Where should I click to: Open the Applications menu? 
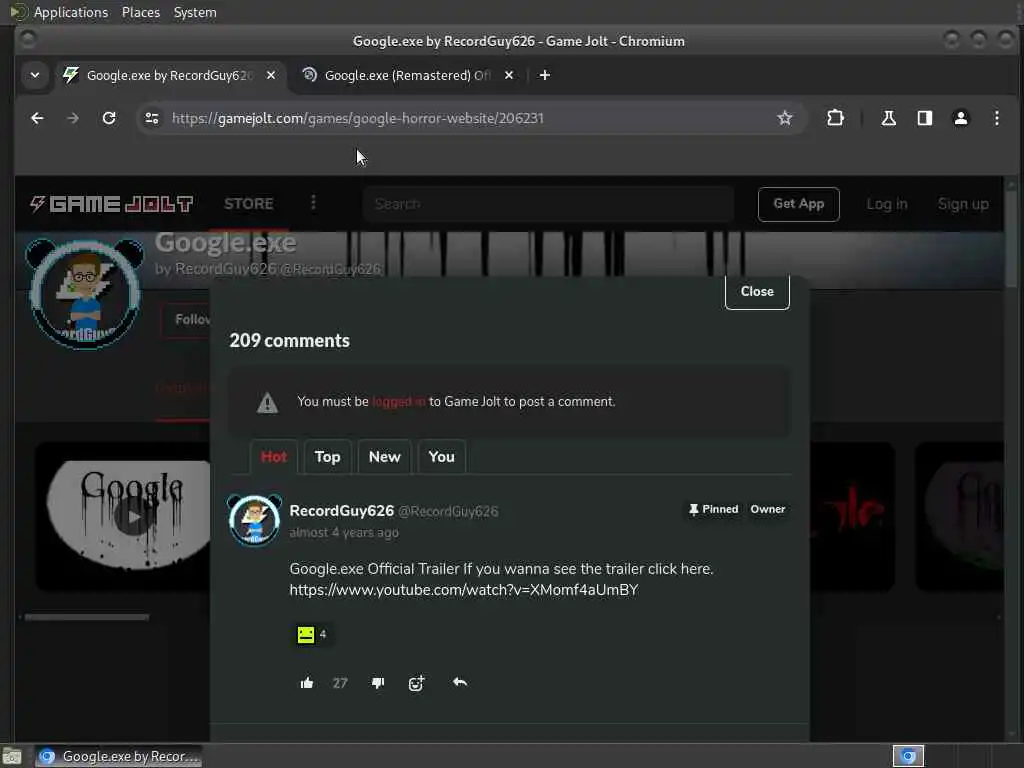pyautogui.click(x=71, y=12)
